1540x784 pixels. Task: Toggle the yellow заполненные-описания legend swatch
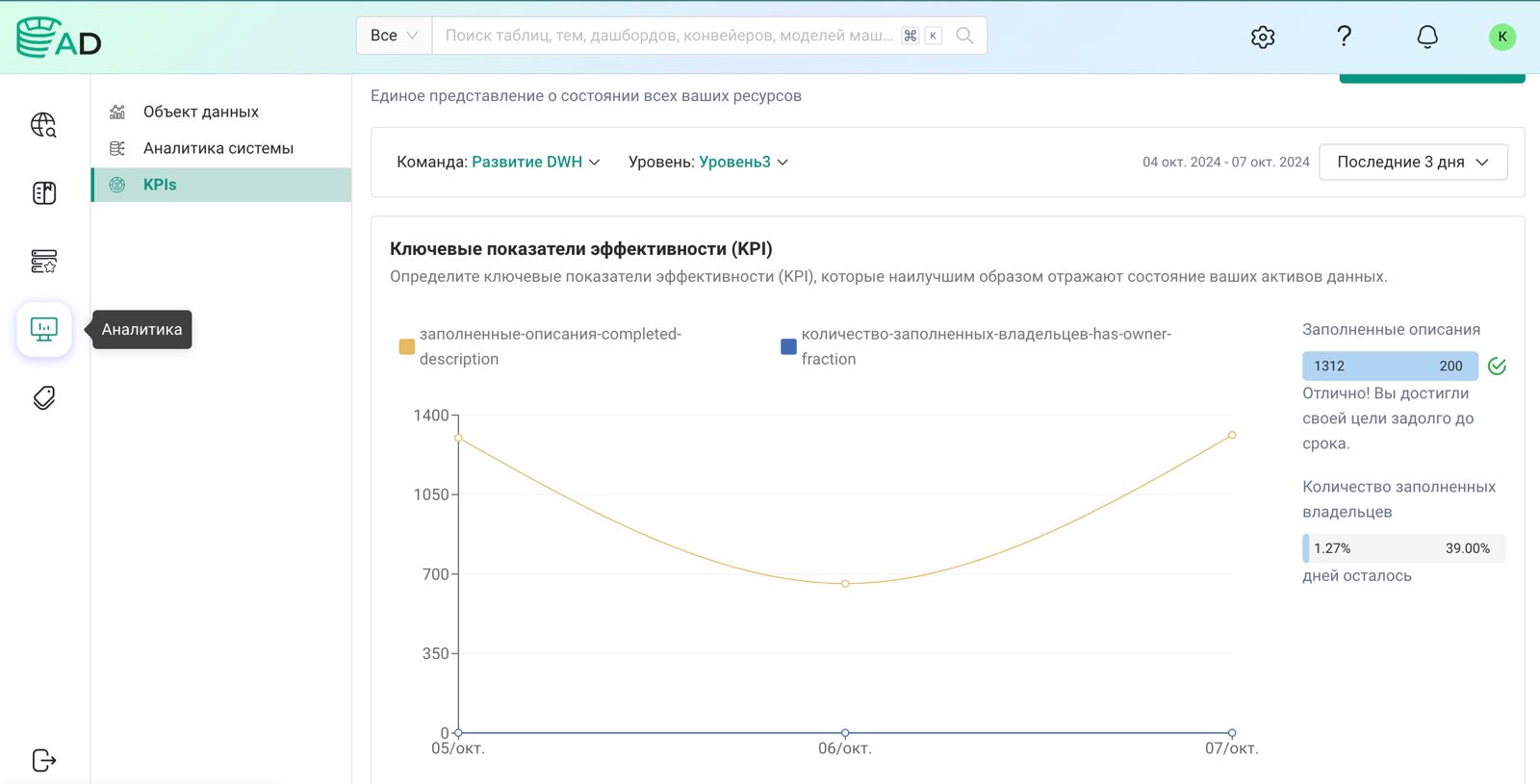coord(407,346)
